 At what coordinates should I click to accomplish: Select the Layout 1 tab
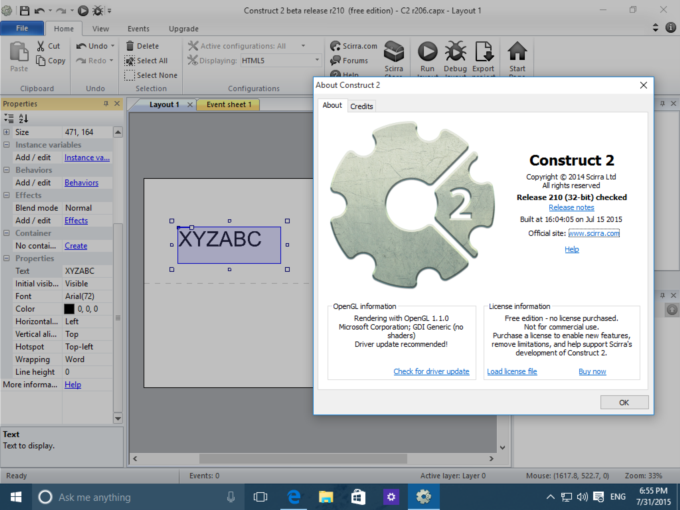tap(164, 105)
